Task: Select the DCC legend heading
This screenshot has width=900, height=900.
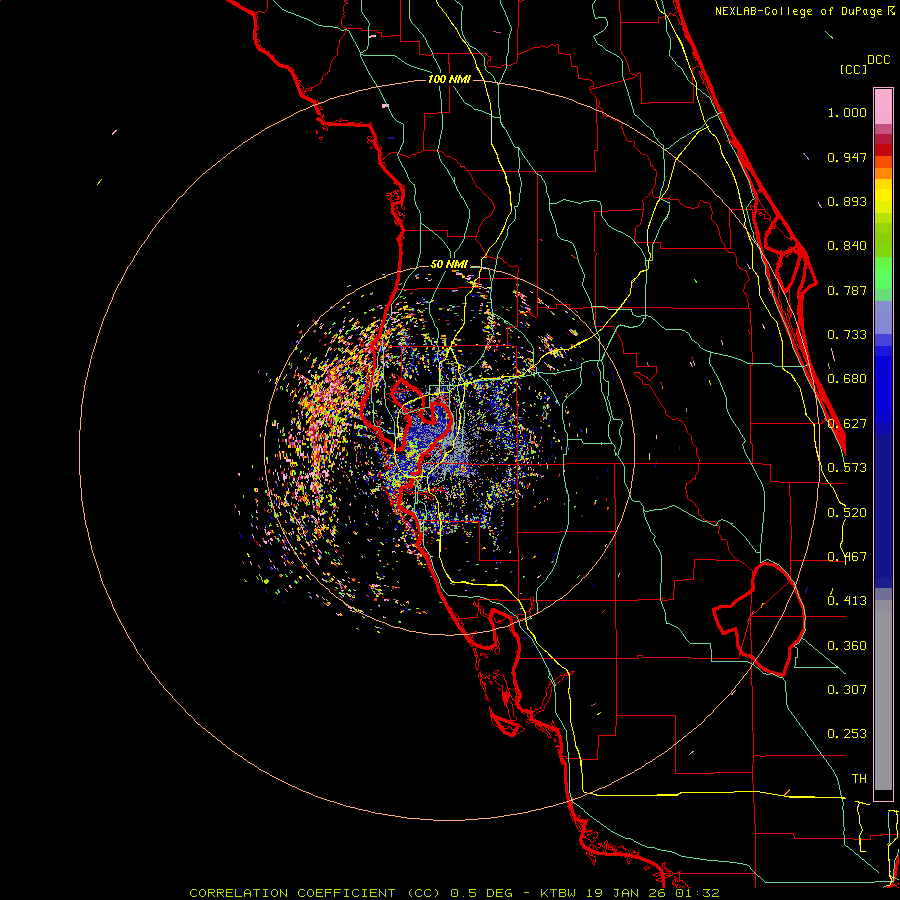Action: [x=879, y=60]
